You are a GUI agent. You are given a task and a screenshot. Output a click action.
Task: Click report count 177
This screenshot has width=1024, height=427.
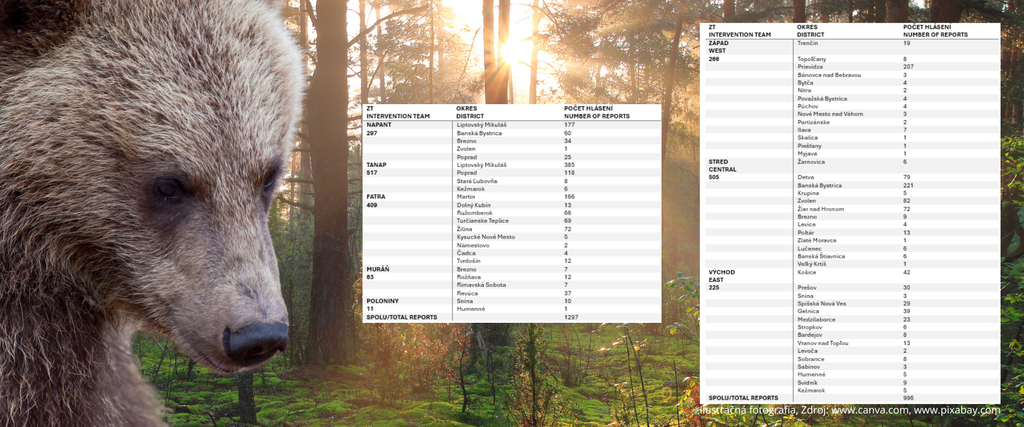[569, 125]
